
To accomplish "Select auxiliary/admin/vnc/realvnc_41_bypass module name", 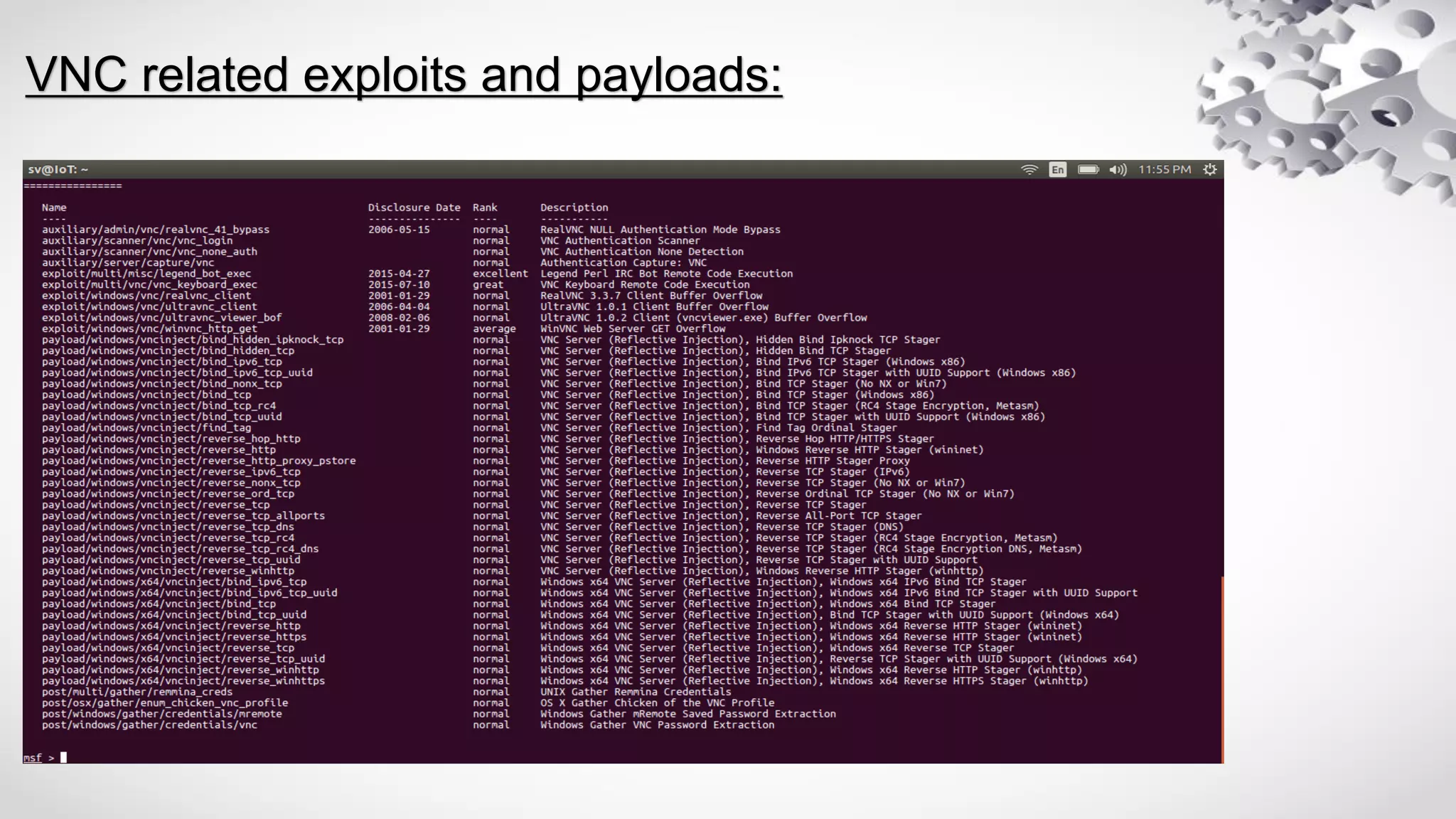I will [x=156, y=230].
